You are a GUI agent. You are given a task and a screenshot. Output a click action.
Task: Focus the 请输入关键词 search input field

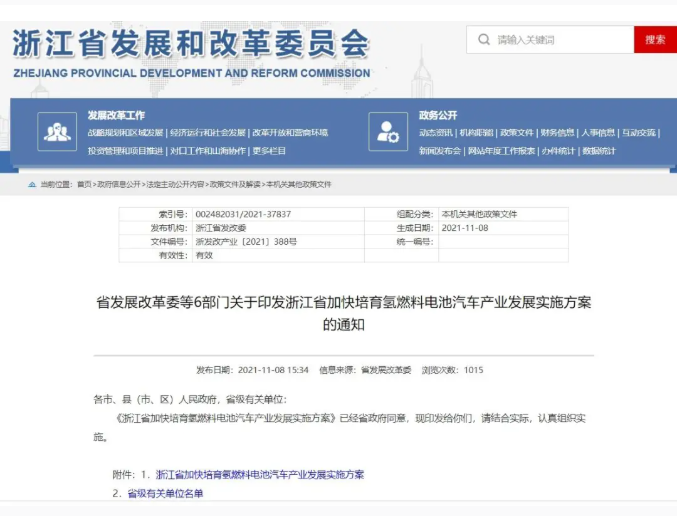click(x=560, y=40)
